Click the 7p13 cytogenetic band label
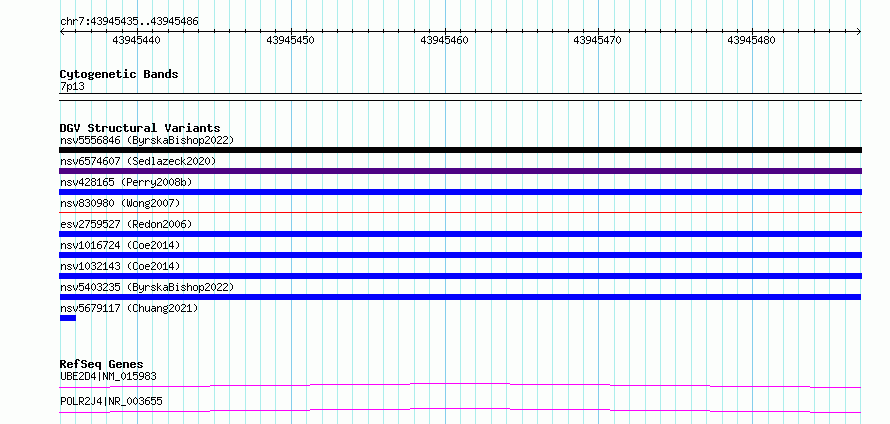The height and width of the screenshot is (424, 890). point(72,86)
